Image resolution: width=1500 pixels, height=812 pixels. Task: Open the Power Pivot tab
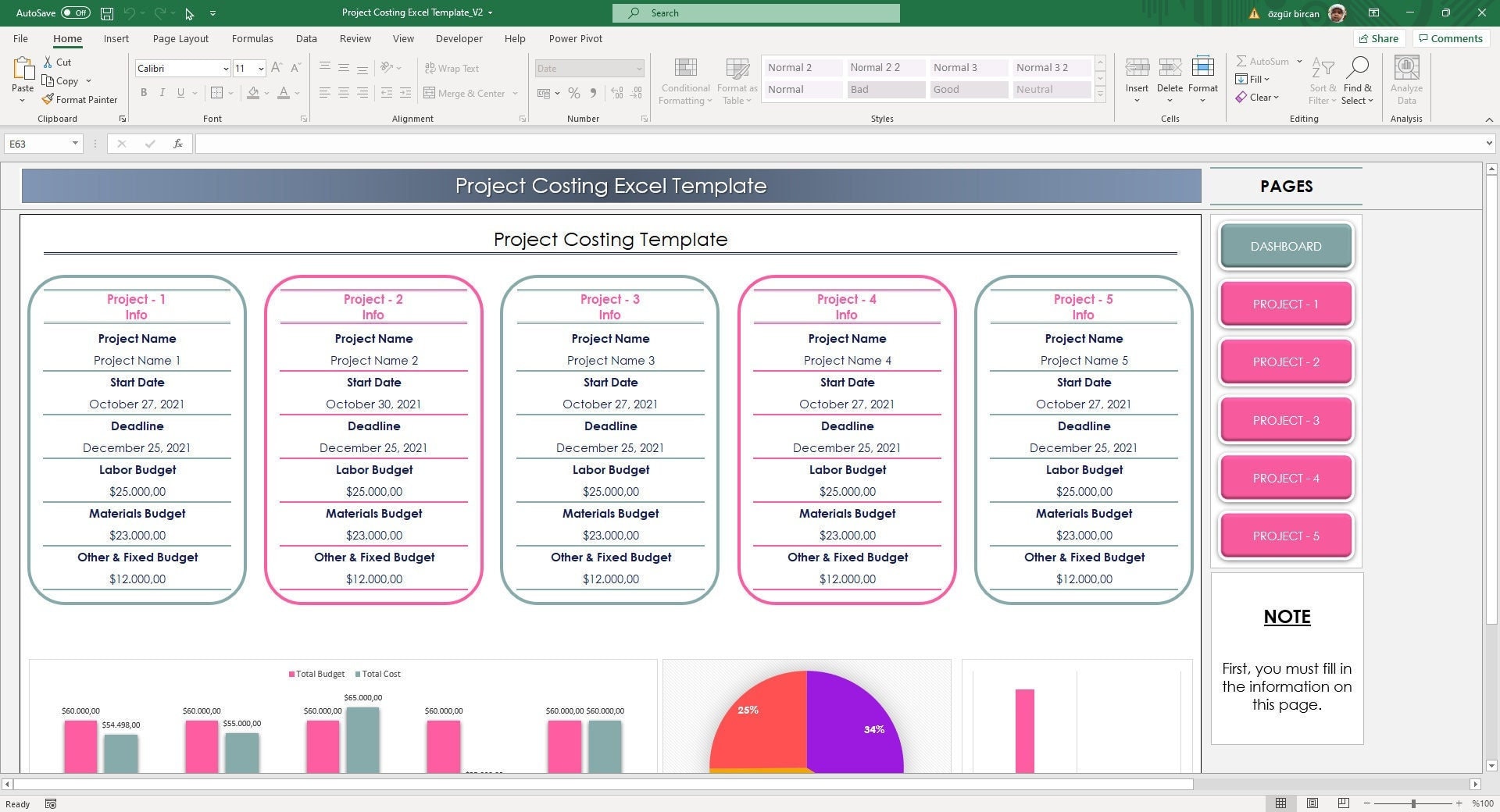pos(575,38)
